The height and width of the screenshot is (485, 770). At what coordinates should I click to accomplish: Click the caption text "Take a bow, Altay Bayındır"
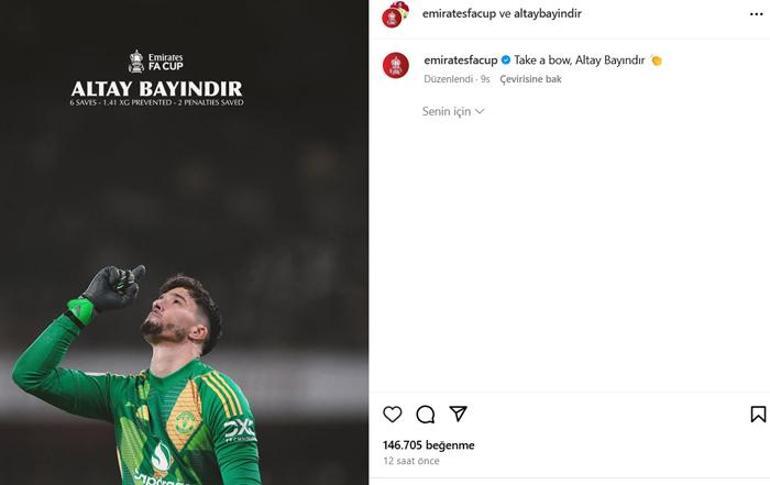coord(579,60)
